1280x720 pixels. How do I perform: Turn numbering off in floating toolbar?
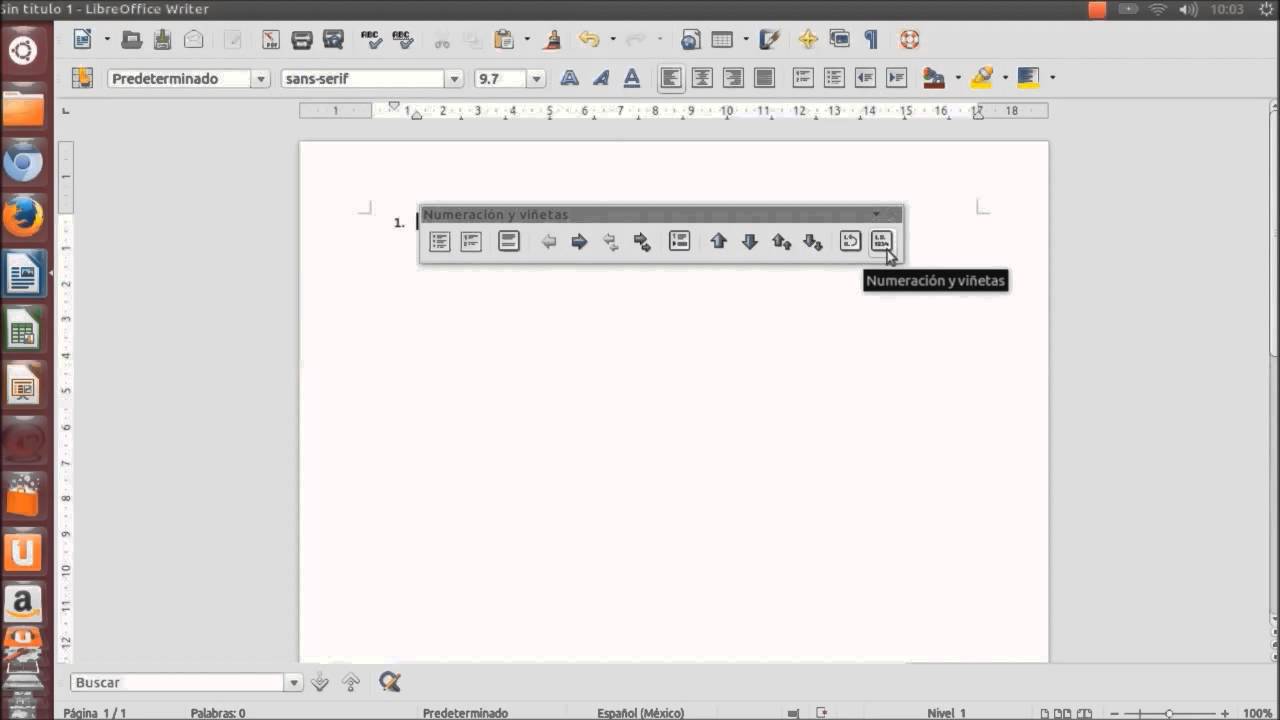(509, 241)
